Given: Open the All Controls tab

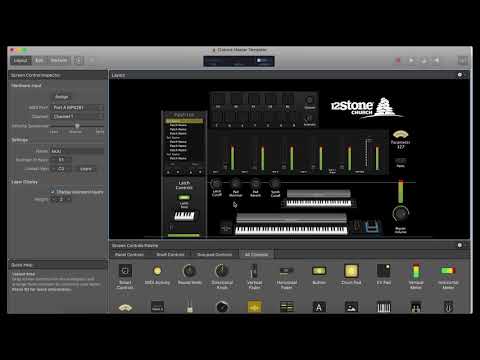Looking at the screenshot, I should click(x=256, y=254).
